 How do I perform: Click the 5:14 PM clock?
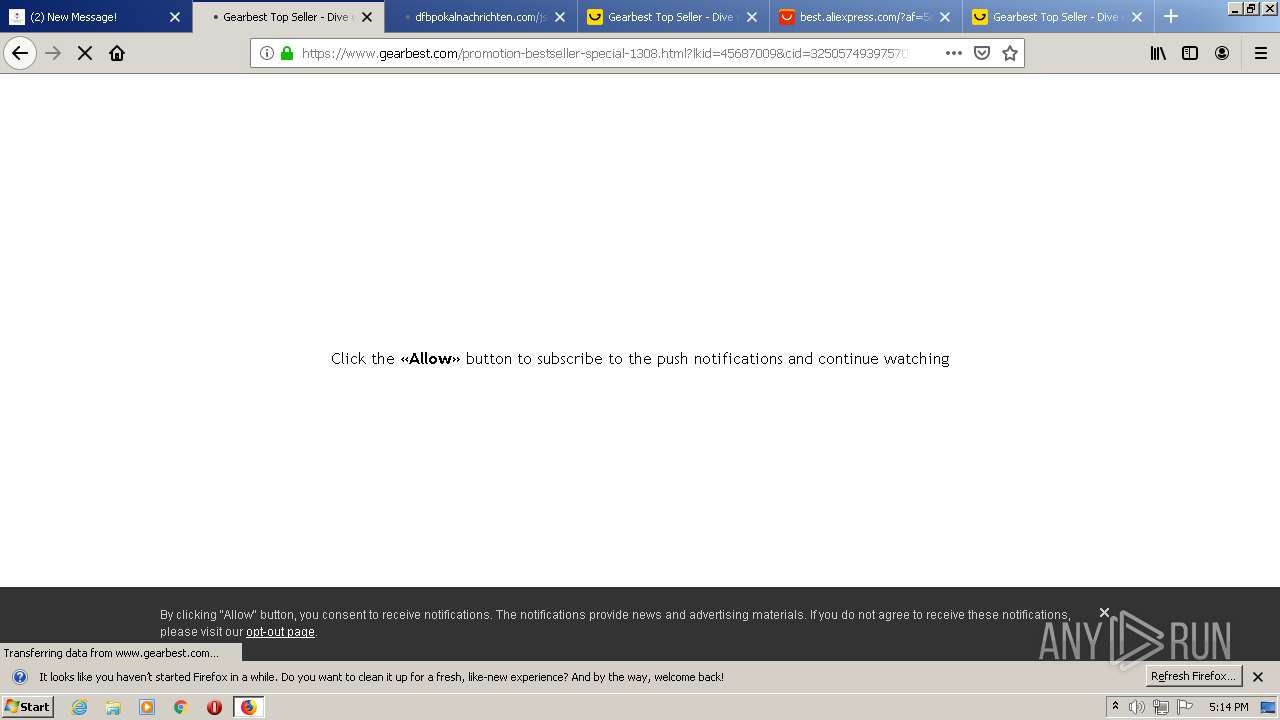pyautogui.click(x=1228, y=707)
